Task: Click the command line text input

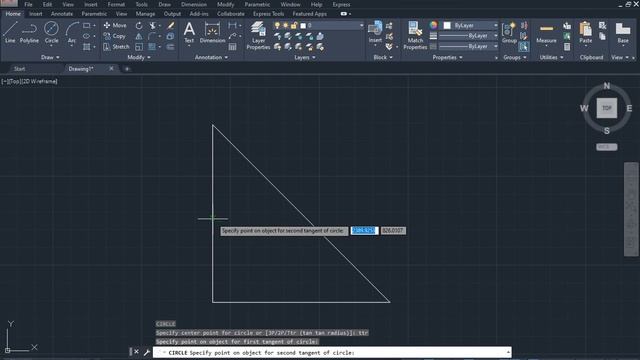Action: coord(332,352)
